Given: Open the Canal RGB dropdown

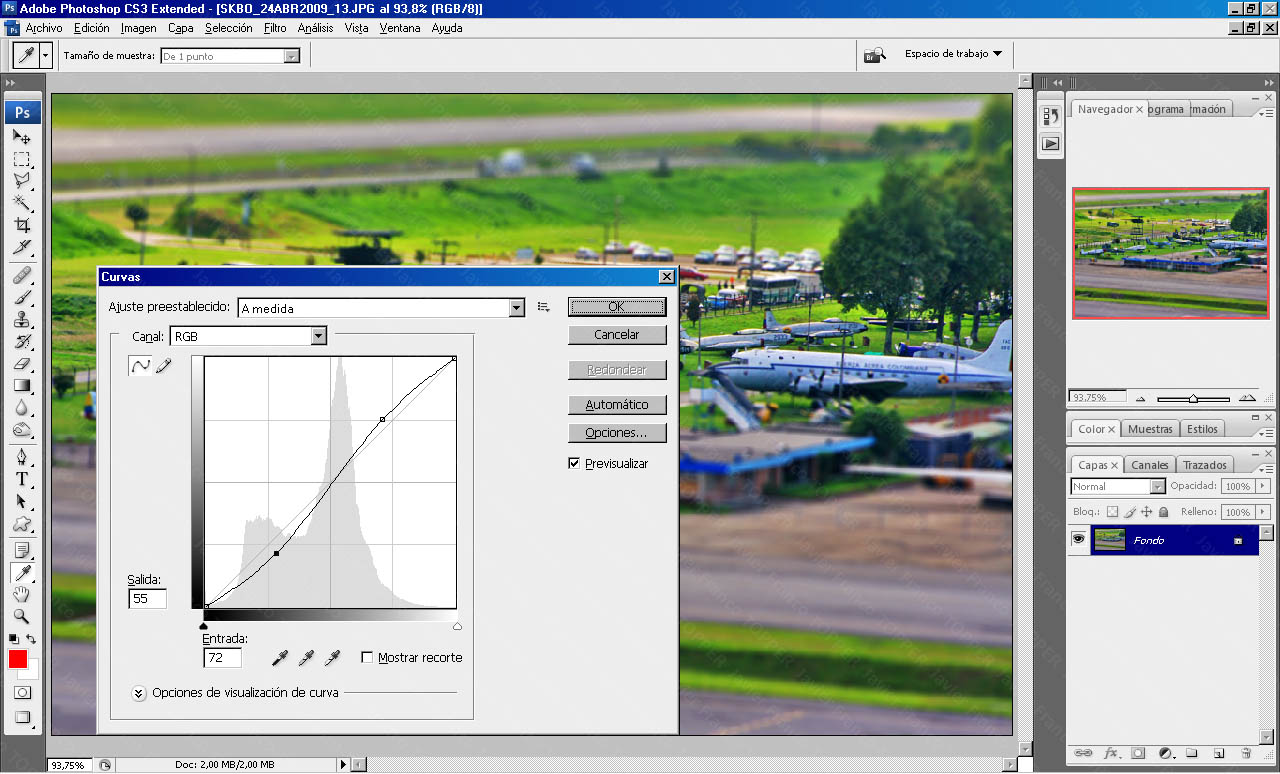Looking at the screenshot, I should click(318, 337).
